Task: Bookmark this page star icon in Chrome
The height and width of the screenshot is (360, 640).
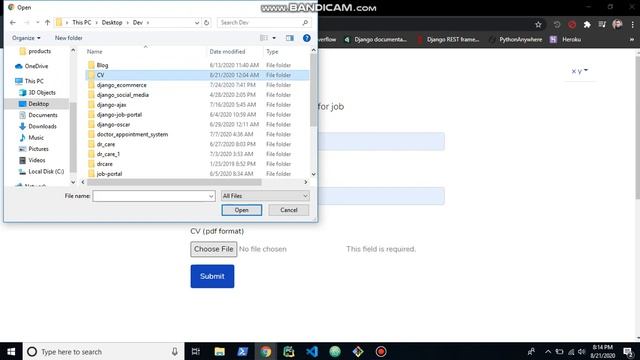Action: pyautogui.click(x=538, y=24)
